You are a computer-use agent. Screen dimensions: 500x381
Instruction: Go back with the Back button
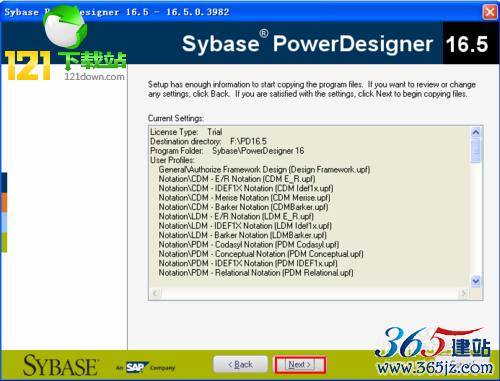pos(240,364)
